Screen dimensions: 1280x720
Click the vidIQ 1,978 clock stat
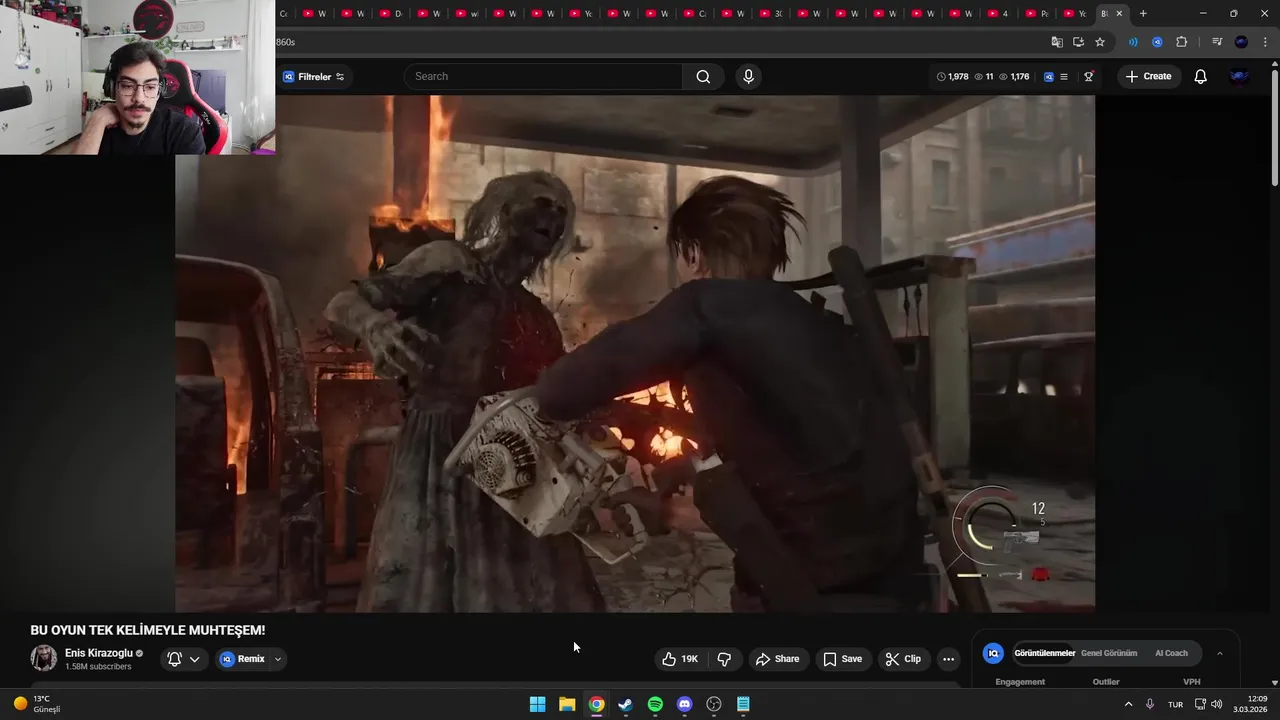pos(952,77)
